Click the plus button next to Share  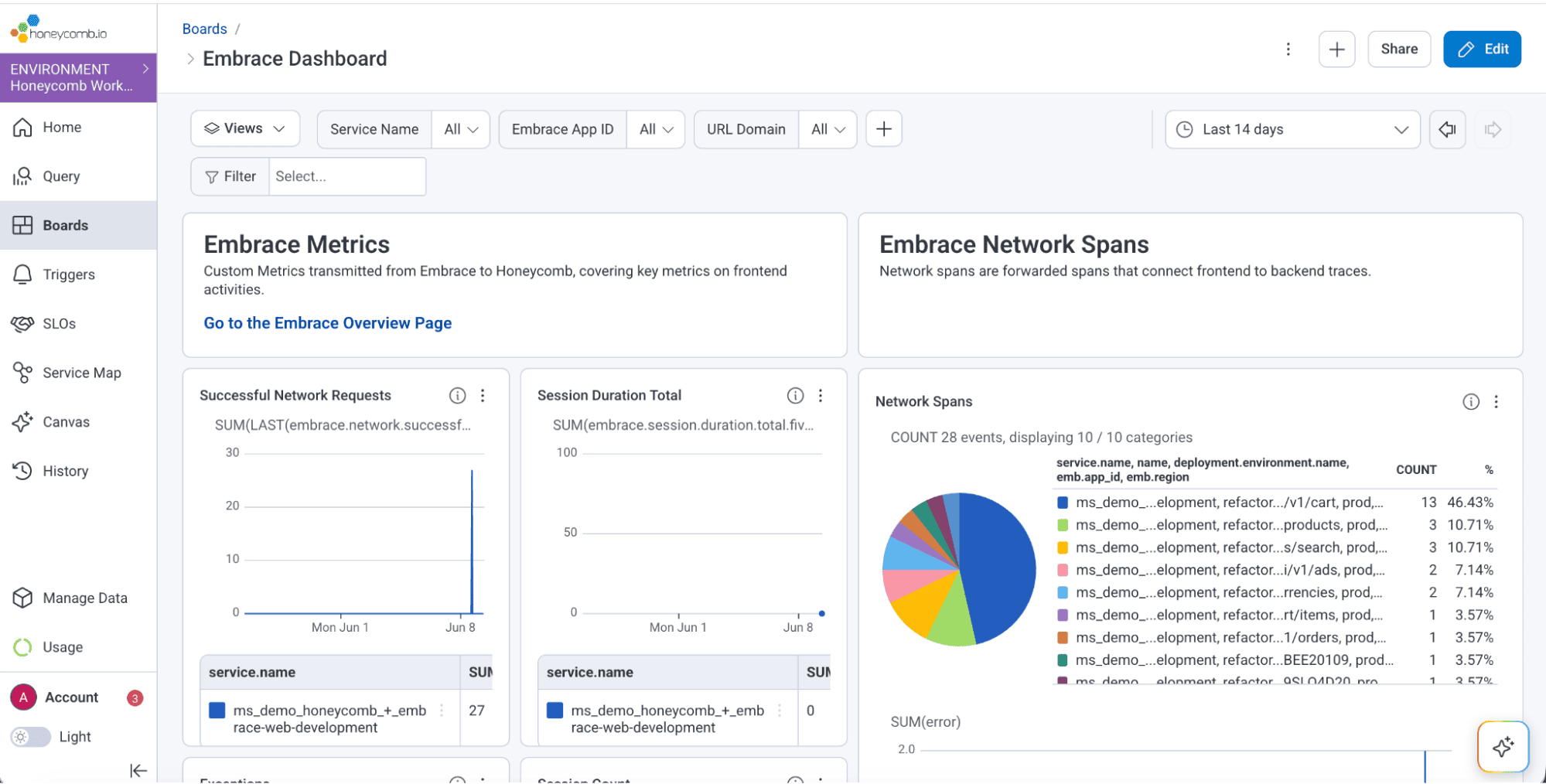(1336, 49)
